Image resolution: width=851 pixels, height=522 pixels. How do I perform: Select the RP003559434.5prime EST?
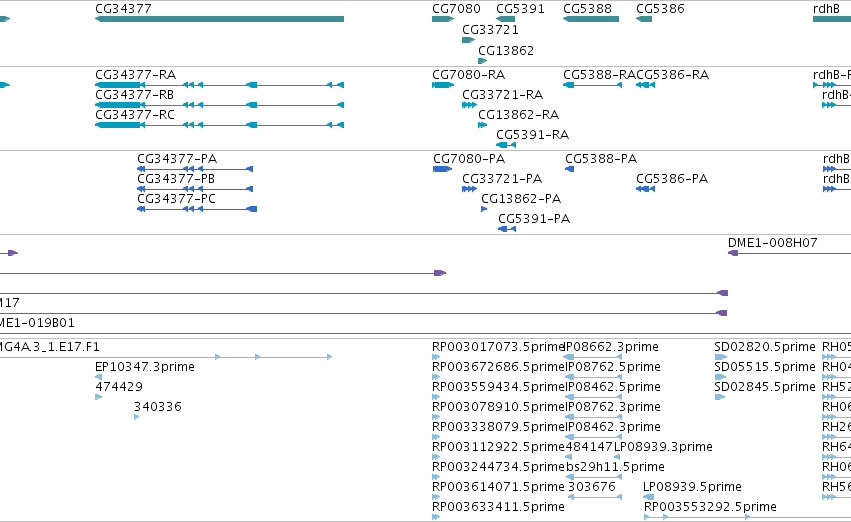tap(436, 397)
